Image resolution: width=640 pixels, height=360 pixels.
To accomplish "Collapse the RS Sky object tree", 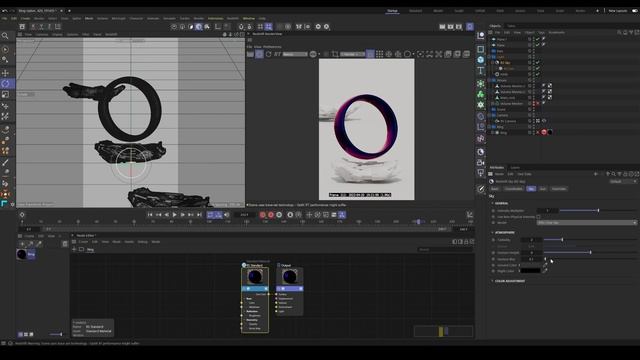I will [493, 62].
